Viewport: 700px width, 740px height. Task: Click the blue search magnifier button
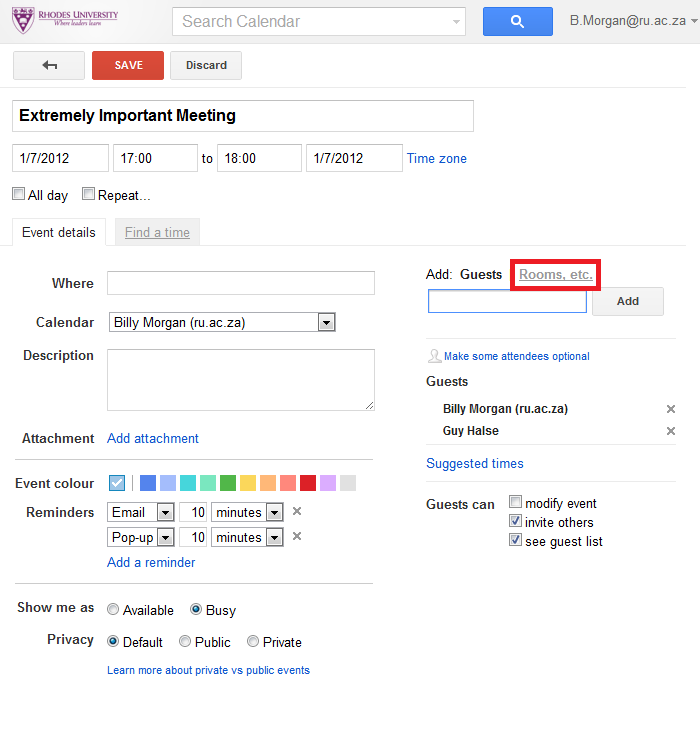point(517,21)
